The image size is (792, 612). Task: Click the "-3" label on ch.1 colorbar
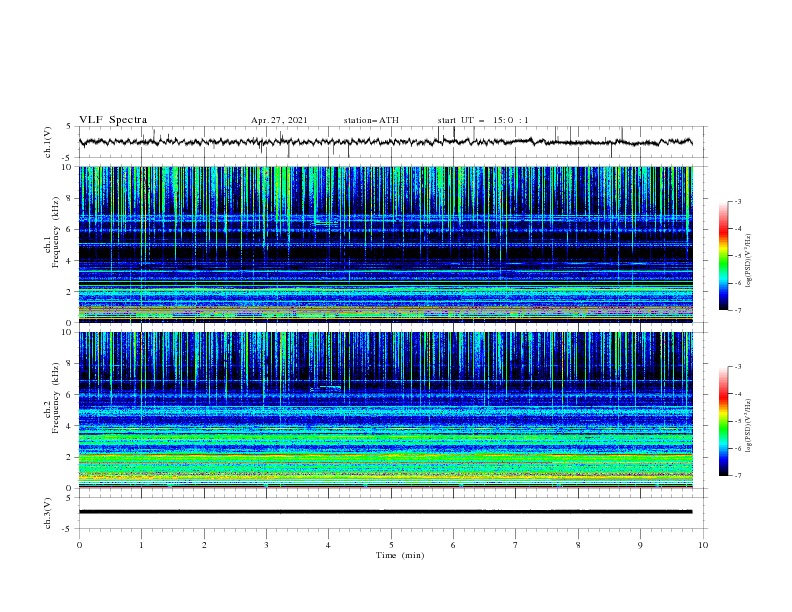(737, 202)
